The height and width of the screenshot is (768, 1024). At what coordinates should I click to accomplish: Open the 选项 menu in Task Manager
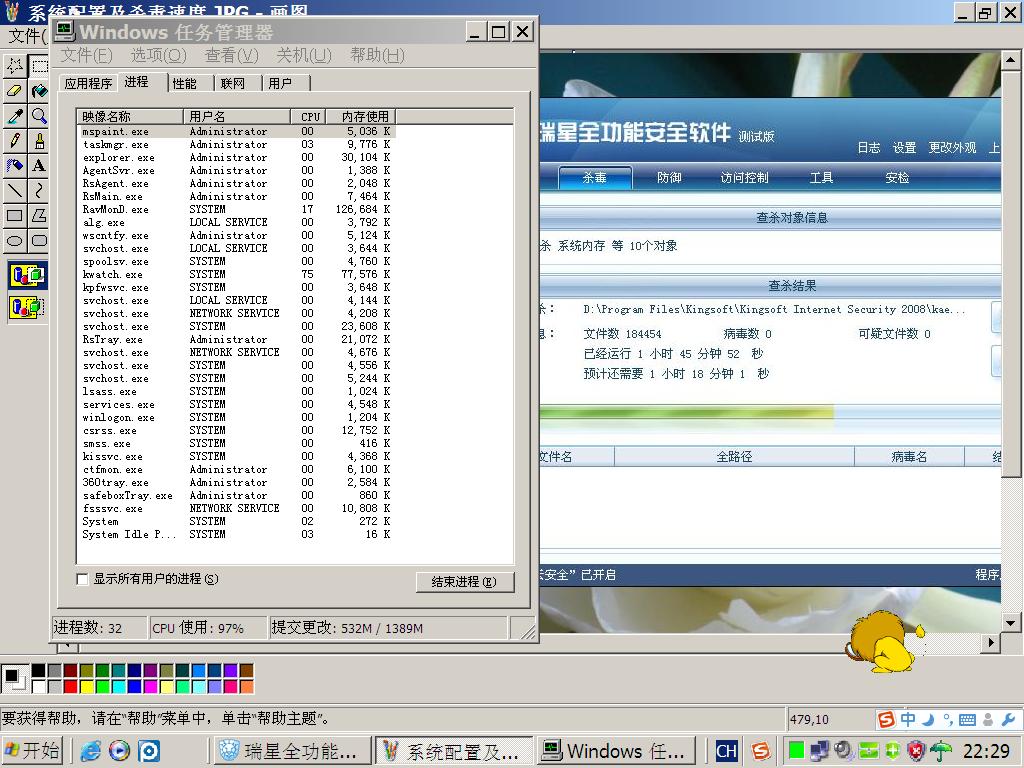[x=158, y=56]
